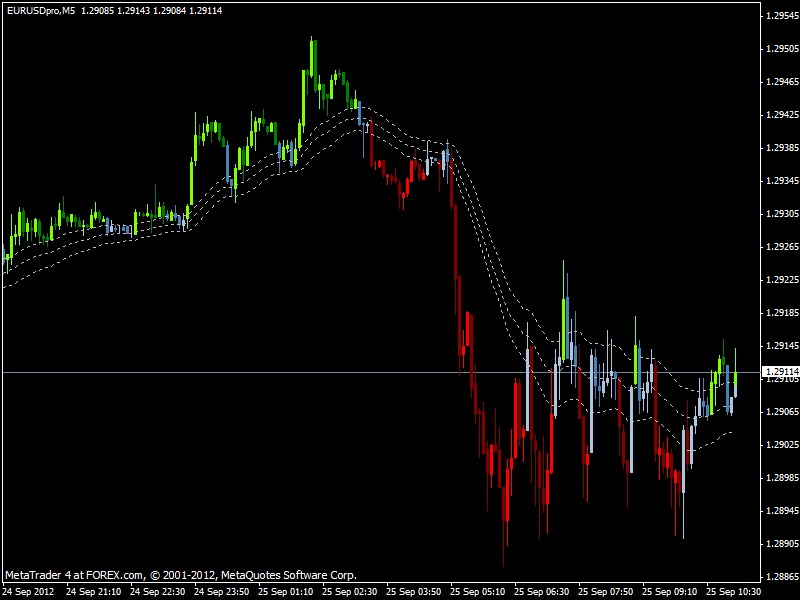Image resolution: width=800 pixels, height=600 pixels.
Task: Click the 1.28945 price axis label
Action: [782, 511]
